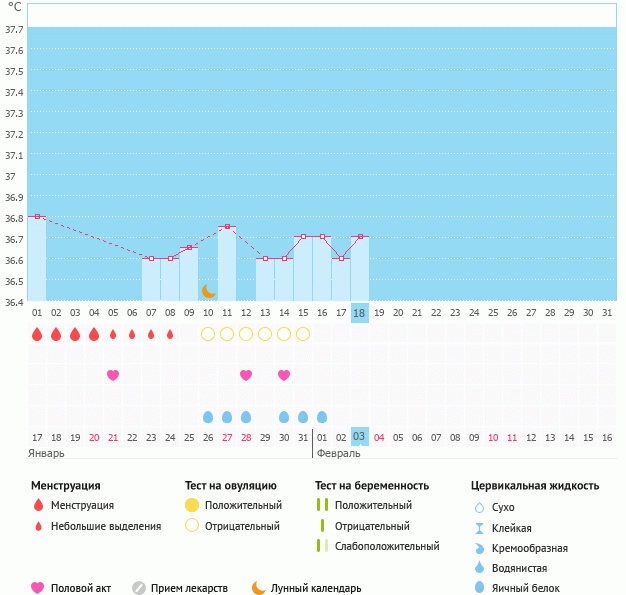The image size is (626, 595).
Task: Click the 'Цервикальная жидкость' legend heading
Action: pyautogui.click(x=535, y=486)
